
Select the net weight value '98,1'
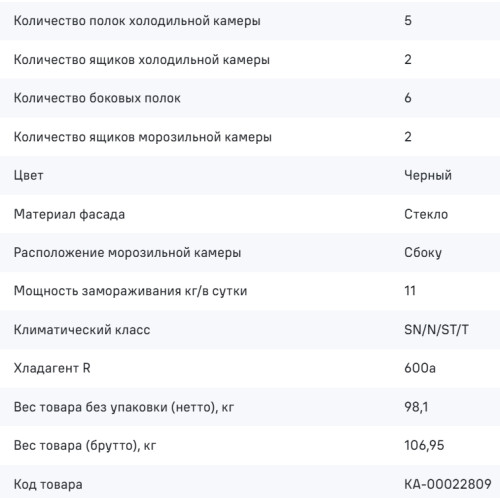click(416, 407)
